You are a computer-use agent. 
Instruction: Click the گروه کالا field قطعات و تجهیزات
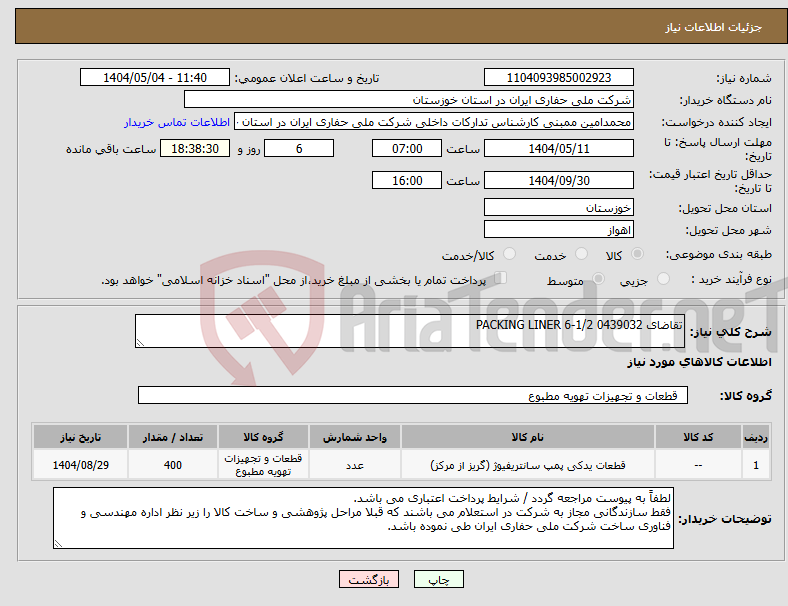[413, 395]
